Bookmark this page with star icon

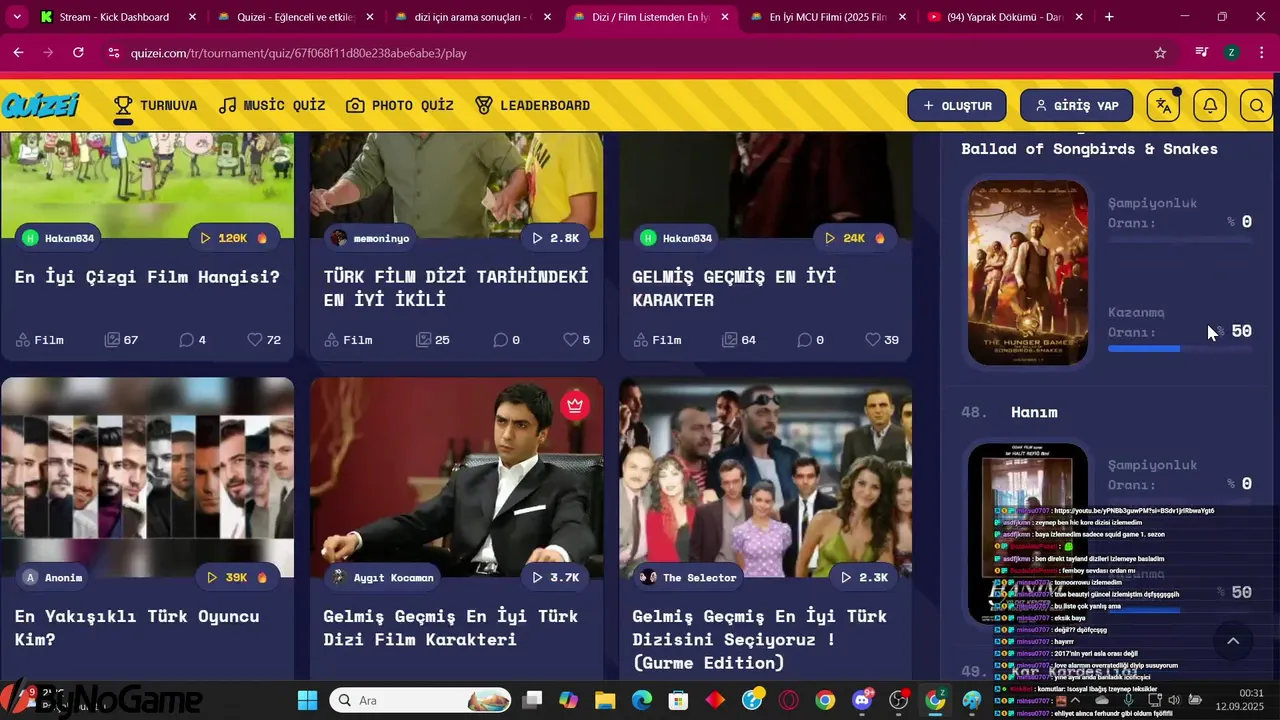click(1160, 52)
